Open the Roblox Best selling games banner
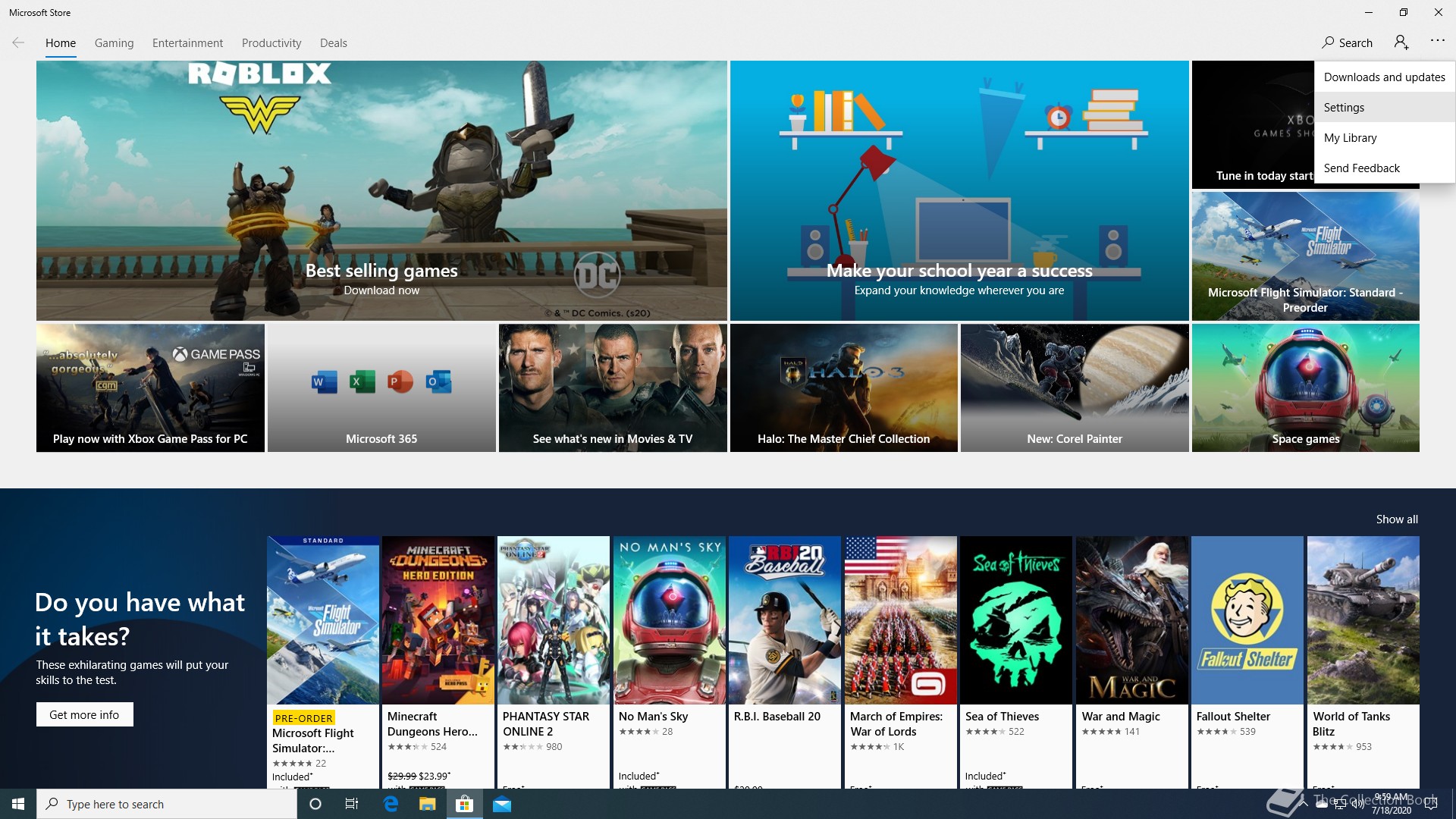This screenshot has width=1456, height=819. pos(381,190)
